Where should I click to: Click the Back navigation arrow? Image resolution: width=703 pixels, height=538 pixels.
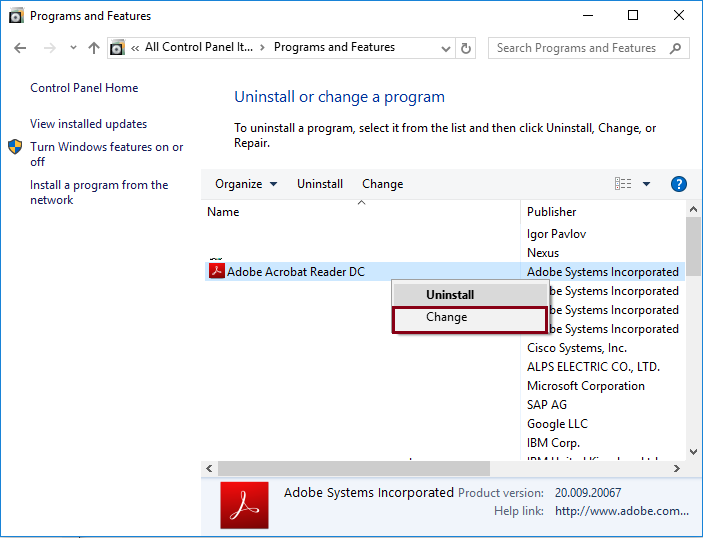pyautogui.click(x=20, y=48)
